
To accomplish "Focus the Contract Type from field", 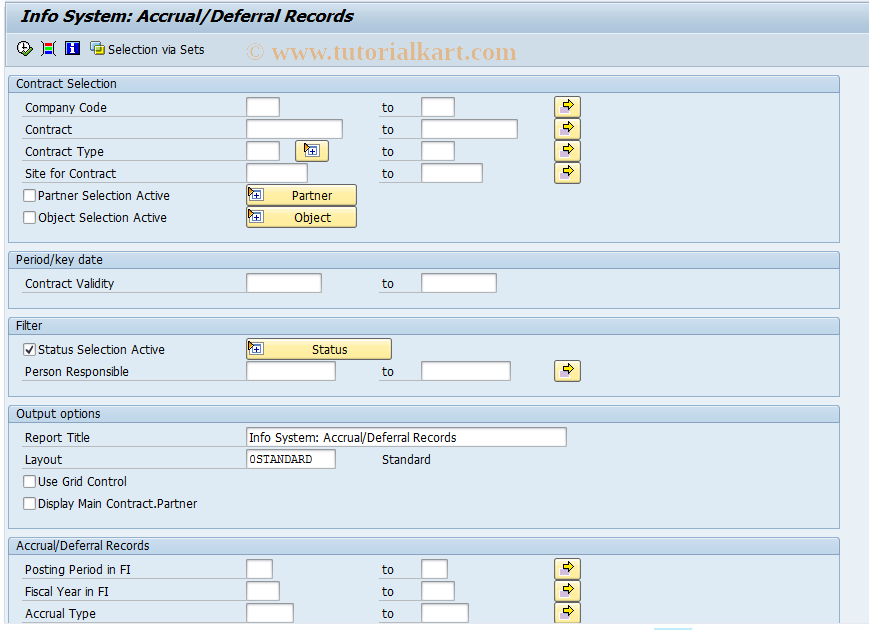I will pyautogui.click(x=263, y=151).
